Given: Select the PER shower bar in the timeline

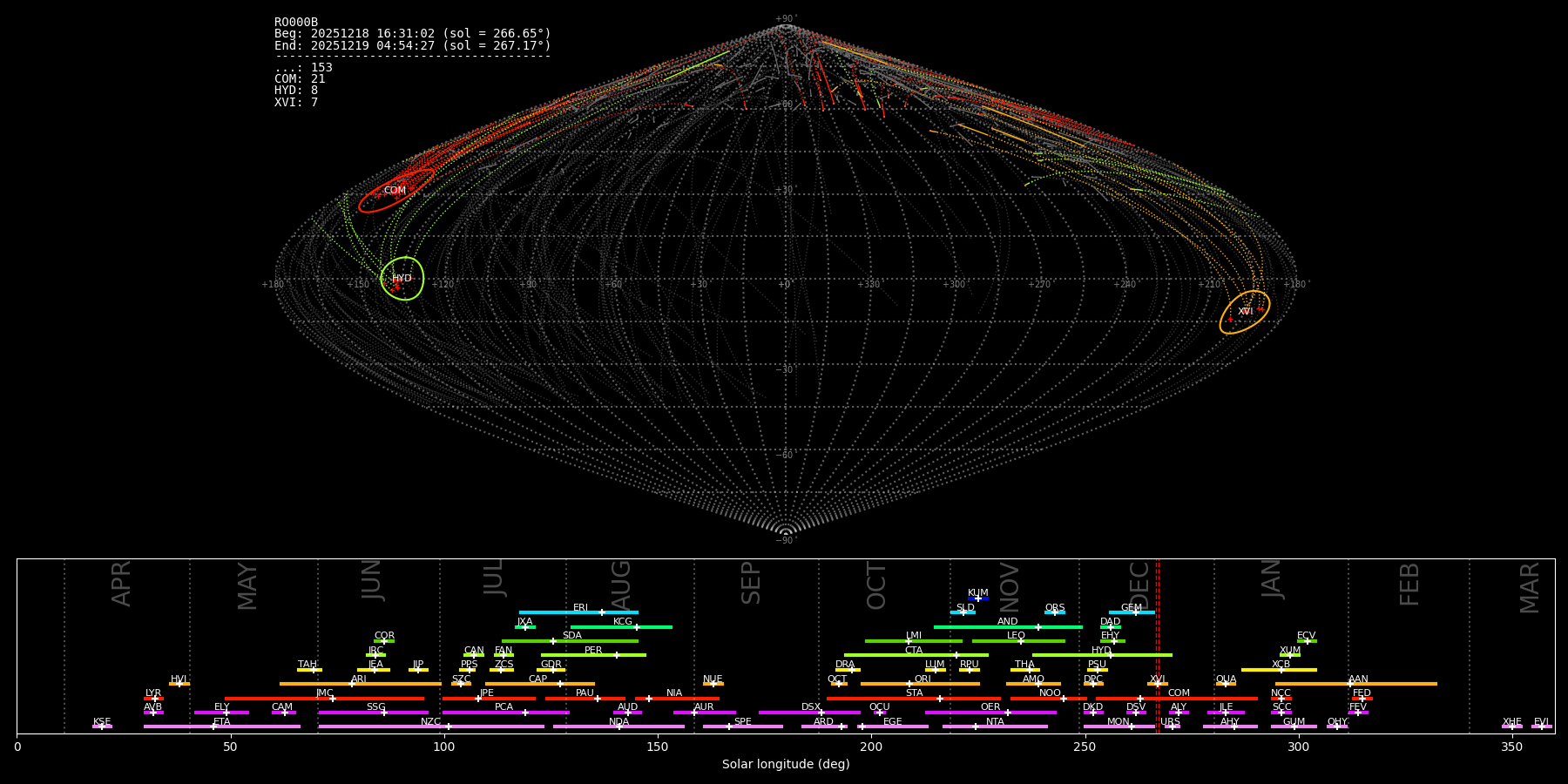Looking at the screenshot, I should coord(593,655).
